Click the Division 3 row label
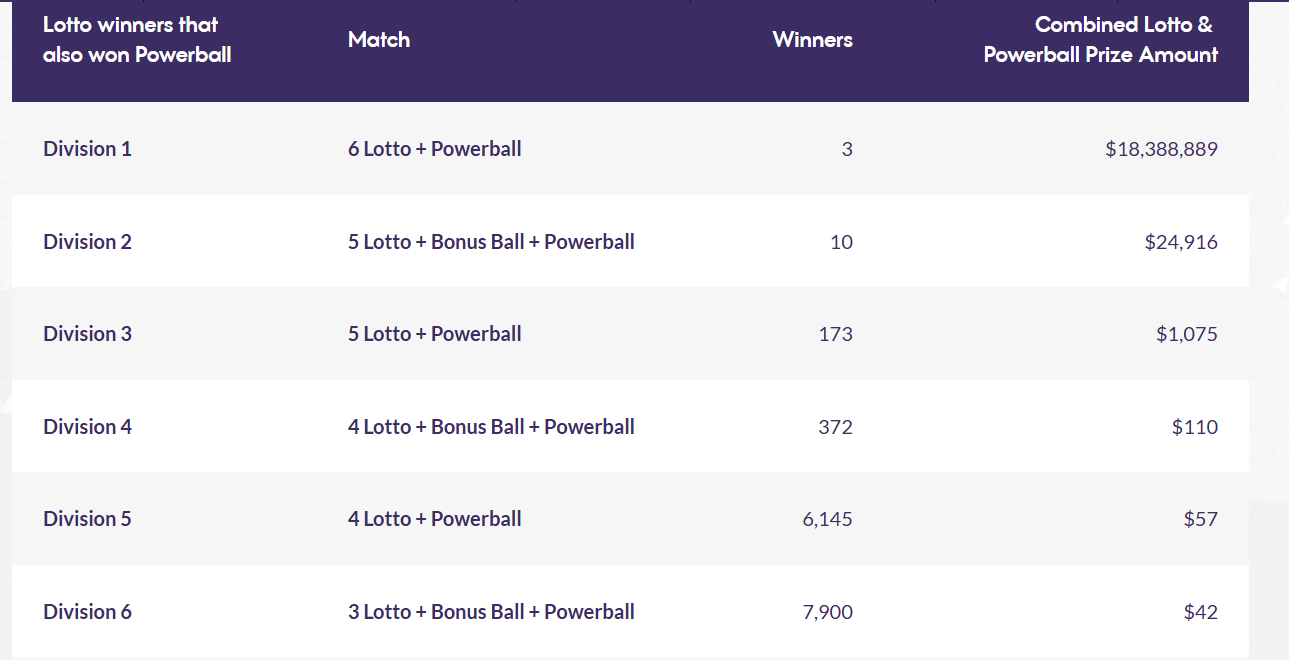This screenshot has width=1289, height=660. [x=87, y=334]
